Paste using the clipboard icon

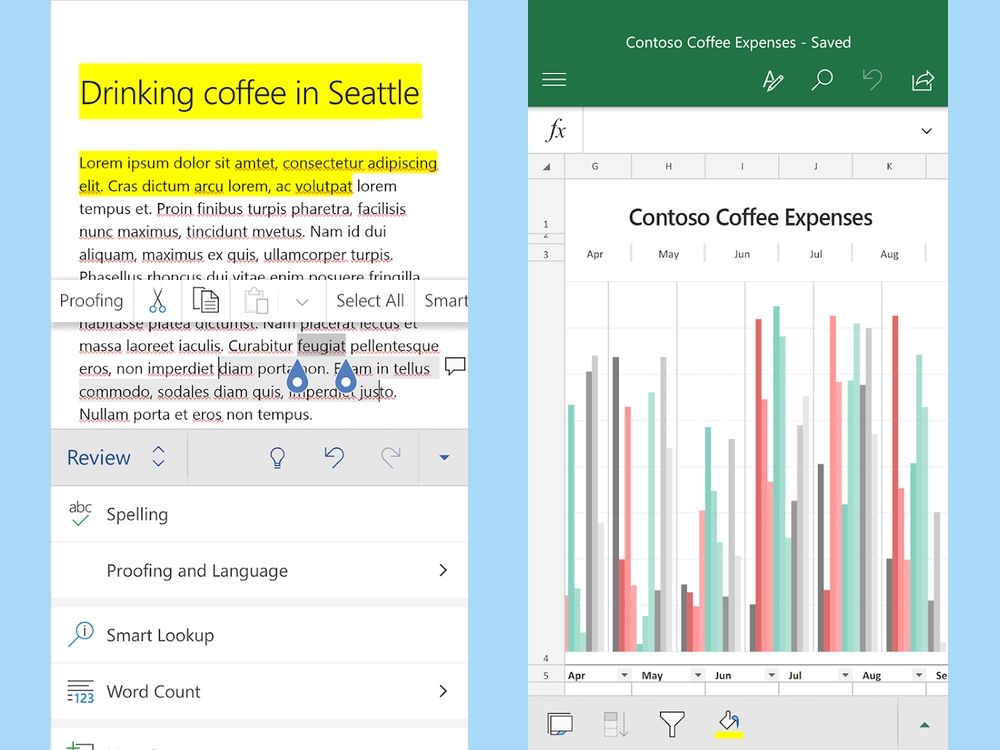pyautogui.click(x=256, y=300)
